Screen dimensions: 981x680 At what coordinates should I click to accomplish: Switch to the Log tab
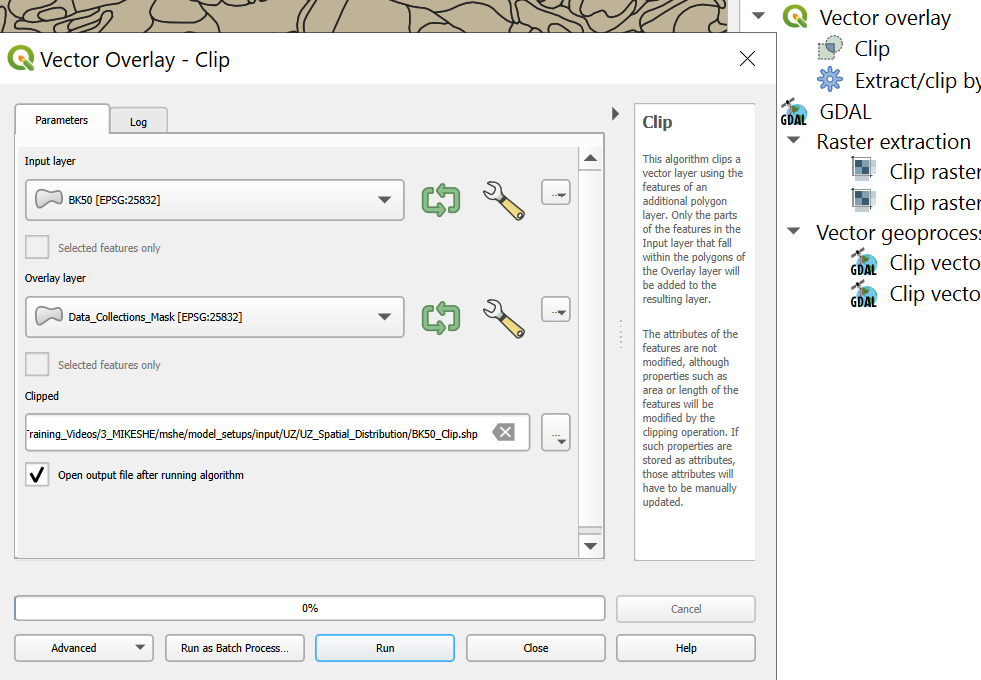(x=138, y=121)
